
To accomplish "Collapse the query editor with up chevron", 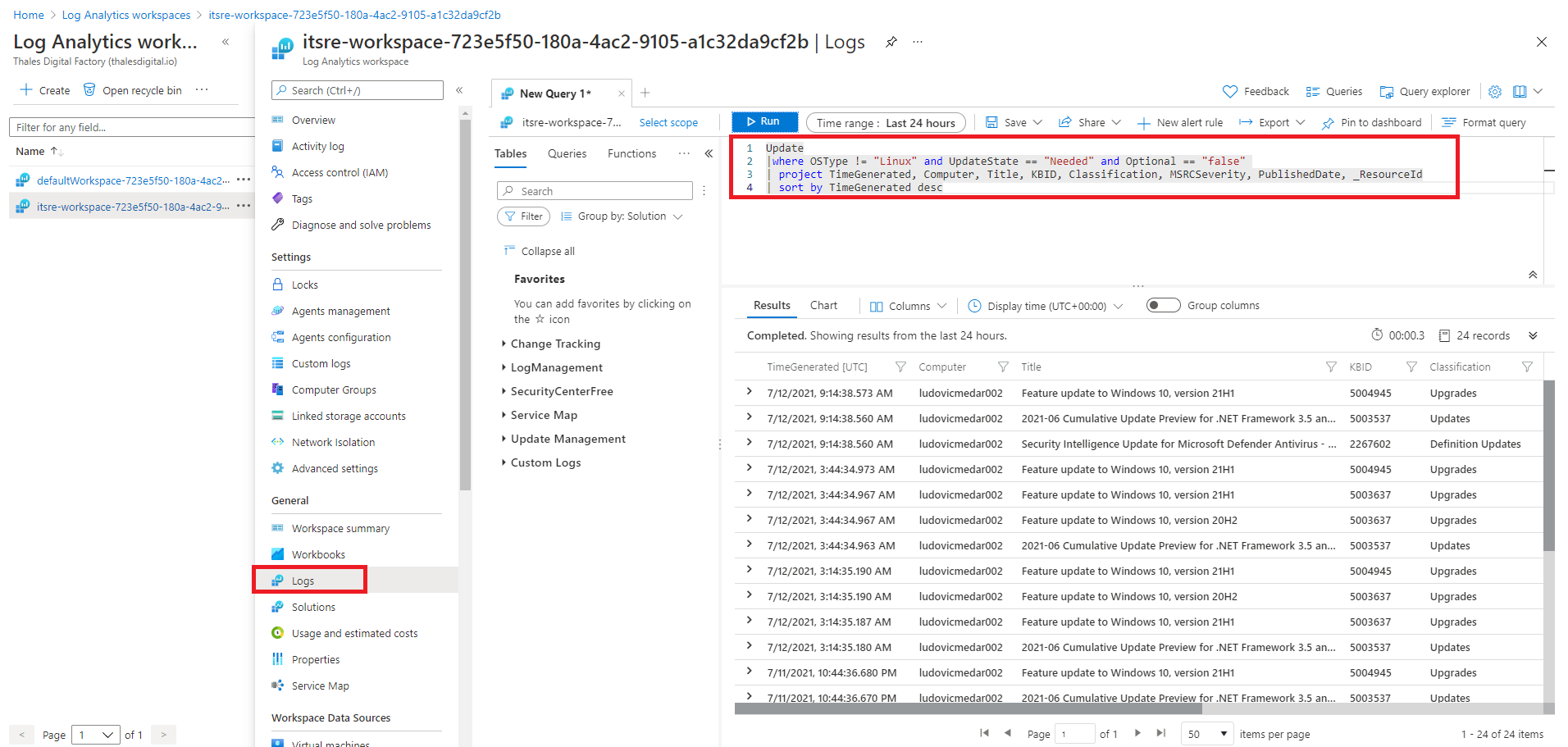I will [1533, 275].
